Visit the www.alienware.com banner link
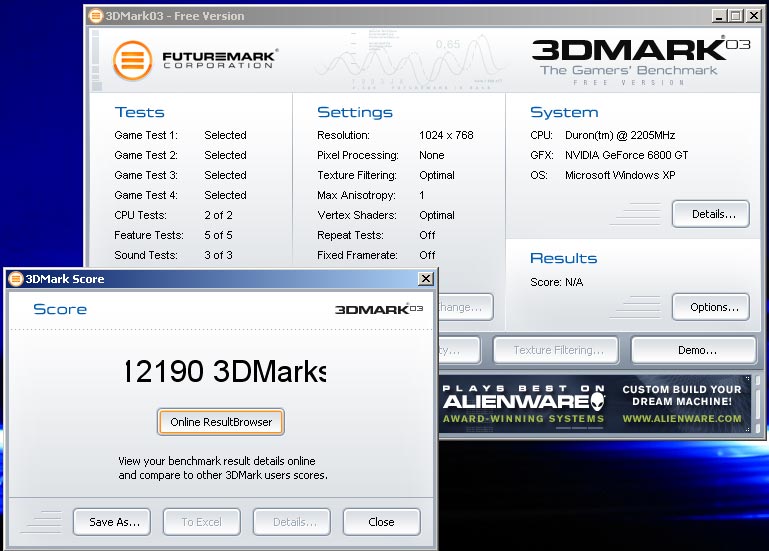 point(682,418)
